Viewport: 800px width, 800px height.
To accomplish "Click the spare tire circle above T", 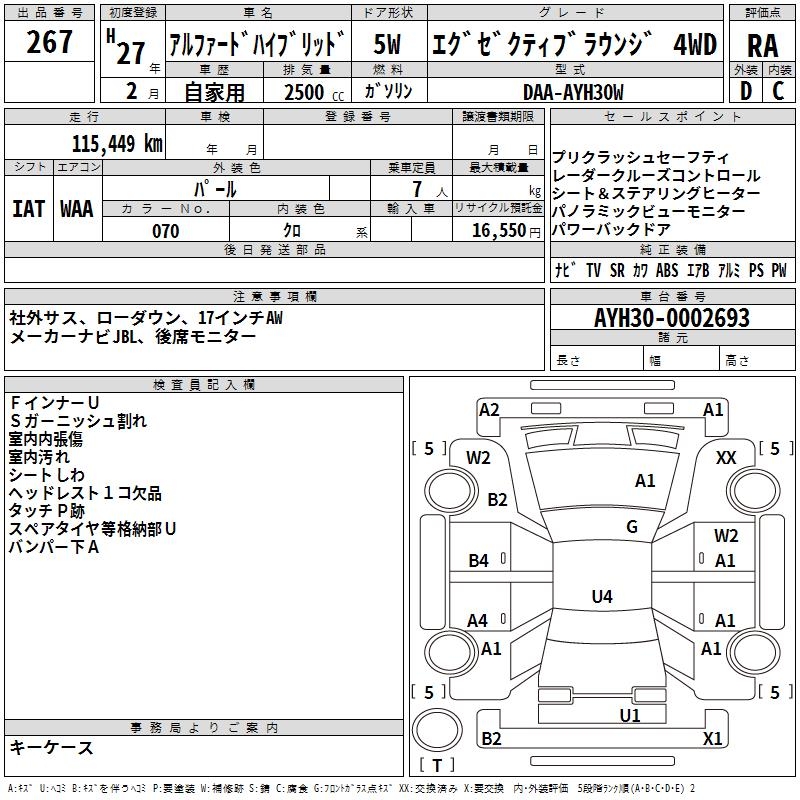I will (437, 730).
